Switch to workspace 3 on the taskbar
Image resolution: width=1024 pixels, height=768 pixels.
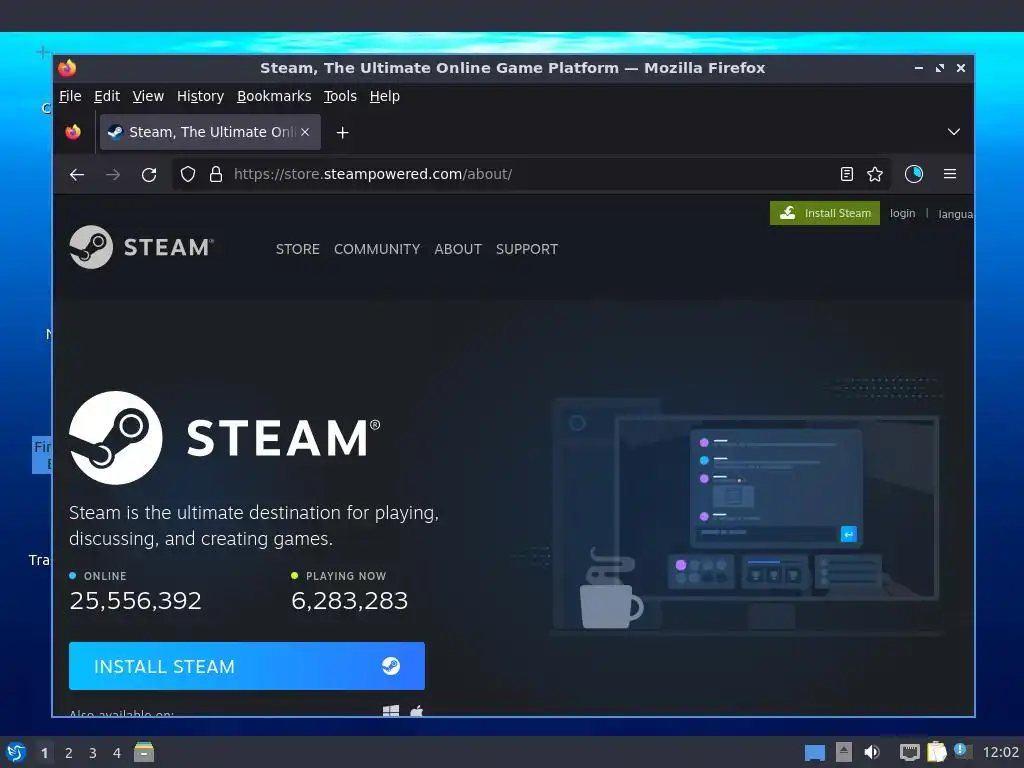(93, 753)
